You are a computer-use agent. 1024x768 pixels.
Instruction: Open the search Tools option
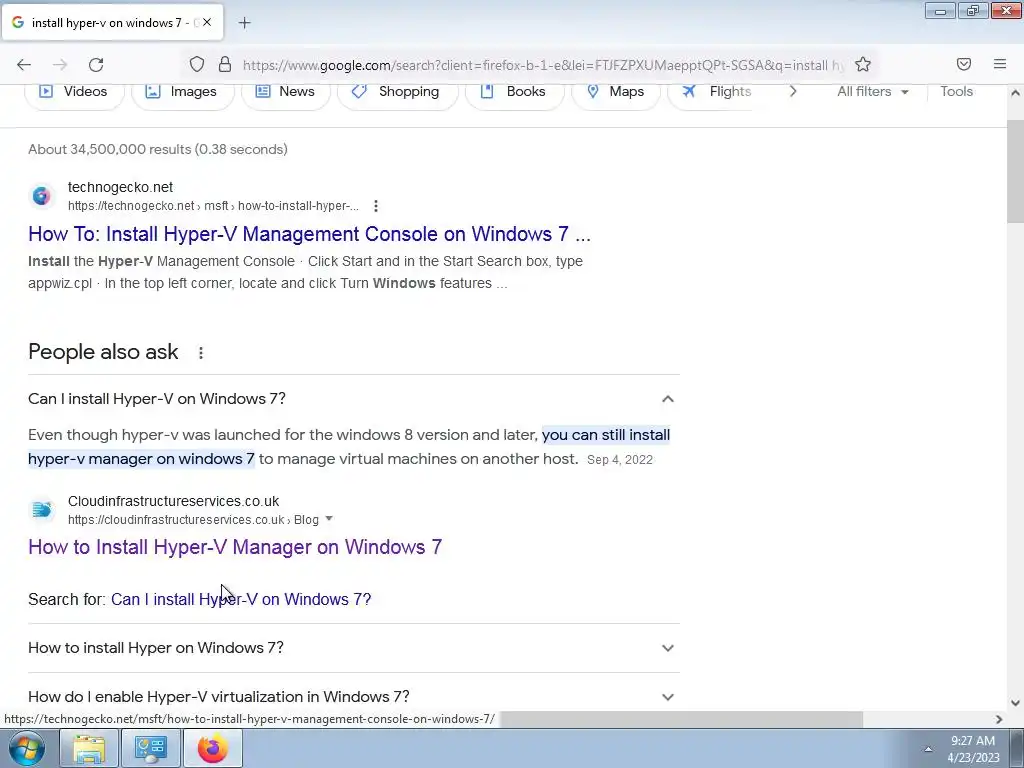(x=956, y=92)
